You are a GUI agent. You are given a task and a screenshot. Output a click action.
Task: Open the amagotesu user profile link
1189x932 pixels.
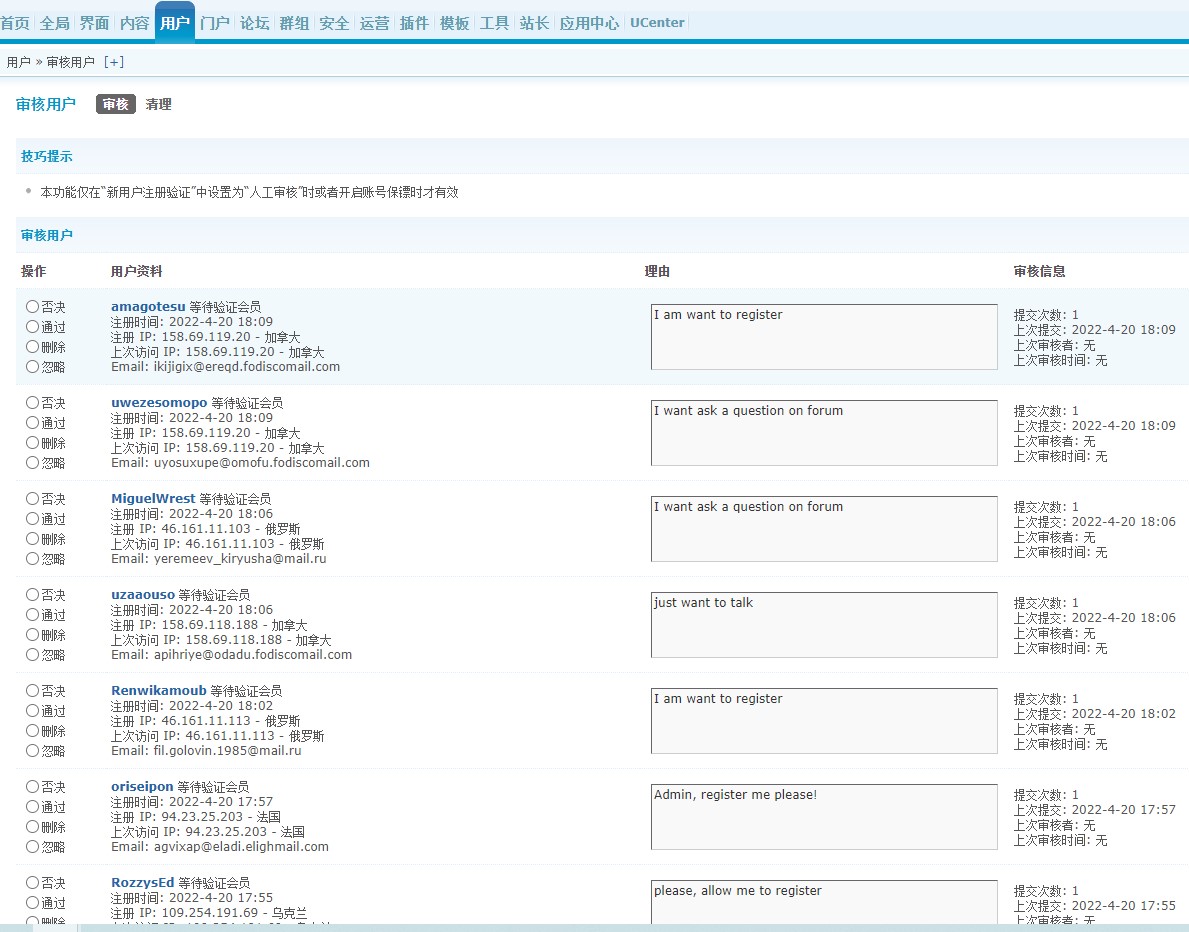(x=148, y=307)
